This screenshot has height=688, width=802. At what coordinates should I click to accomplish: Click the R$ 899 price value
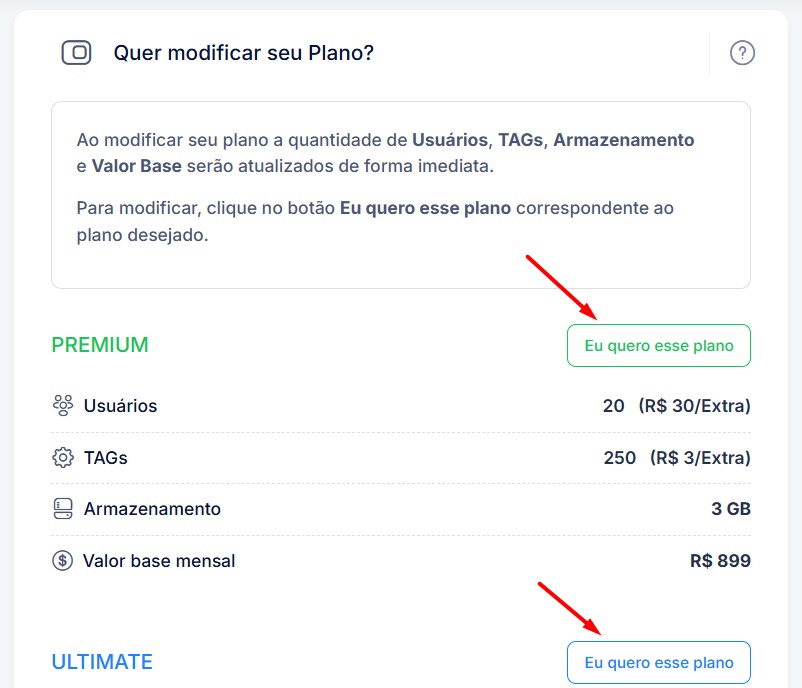click(720, 561)
